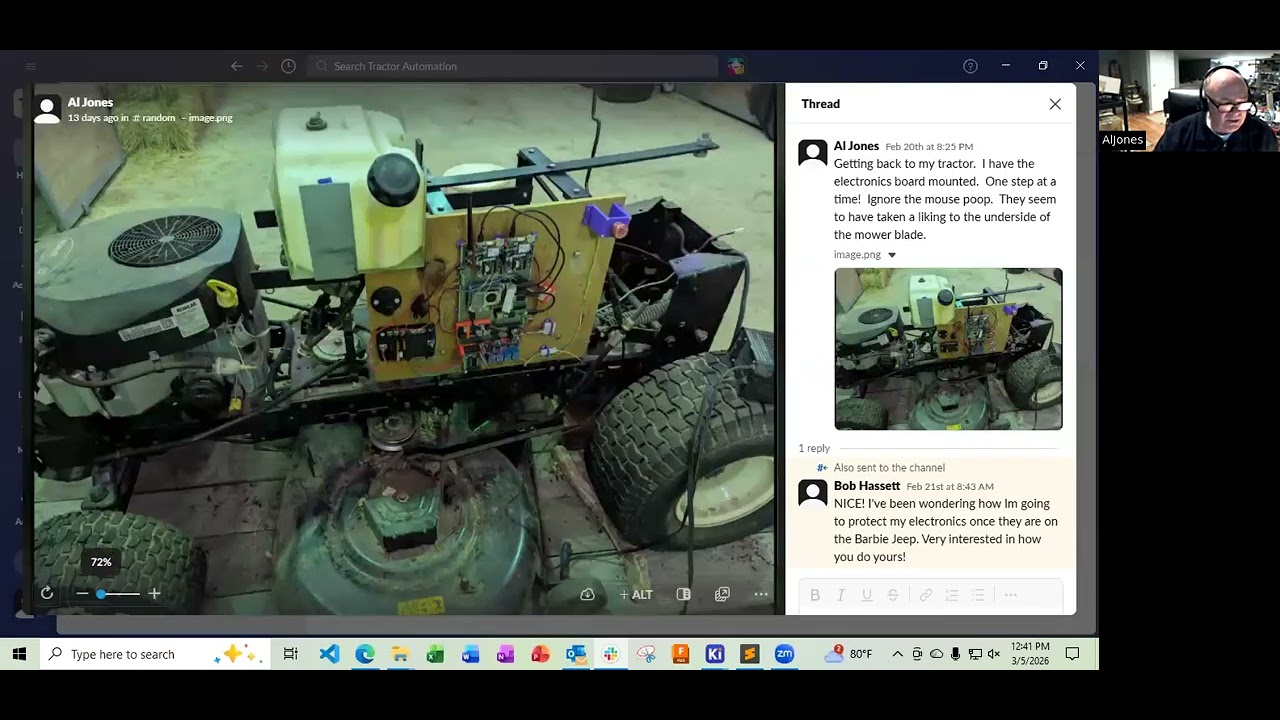The width and height of the screenshot is (1280, 720).
Task: Click the colorful app icon beside search bar
Action: pos(736,66)
